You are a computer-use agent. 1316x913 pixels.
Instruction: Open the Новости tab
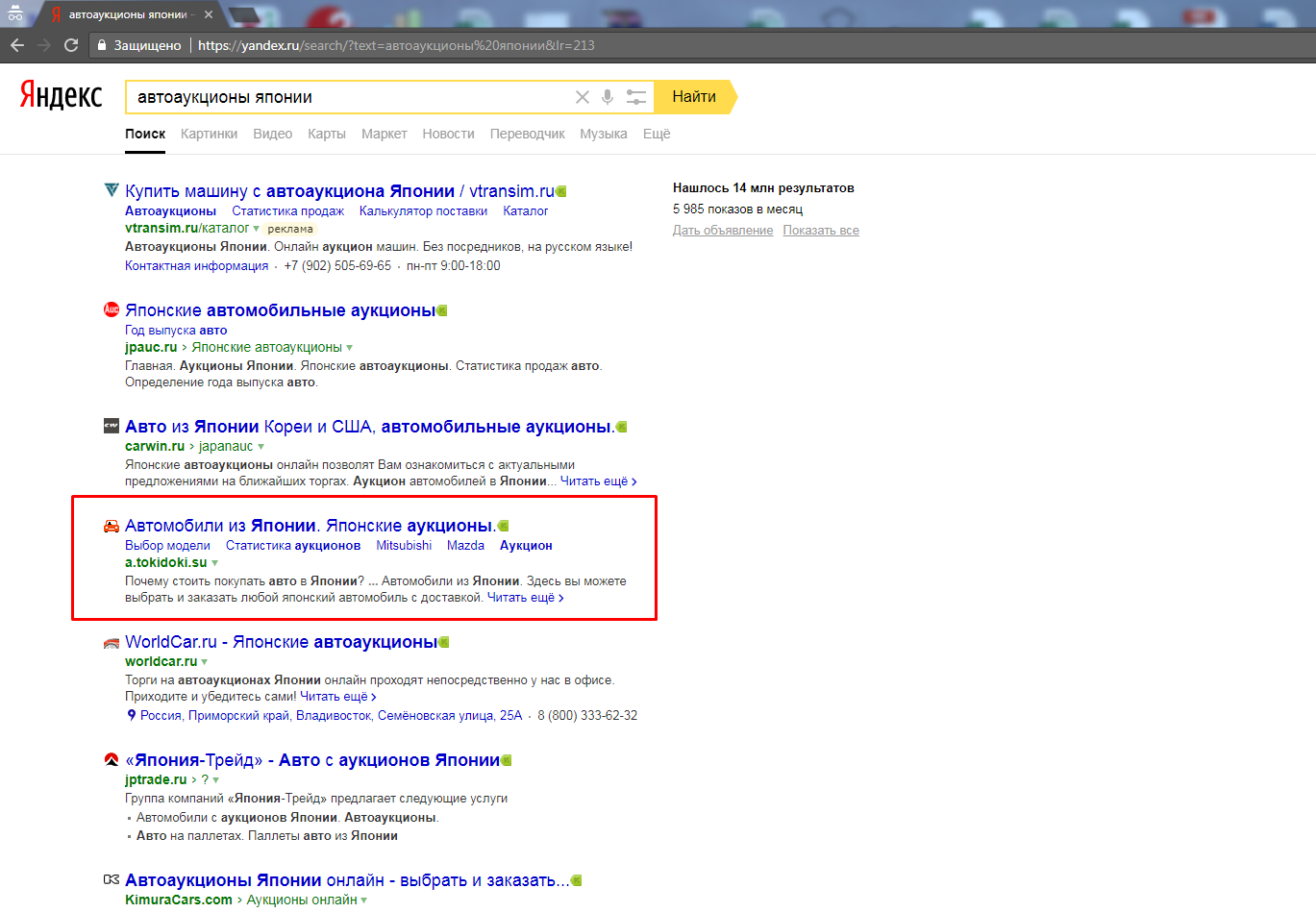click(449, 134)
